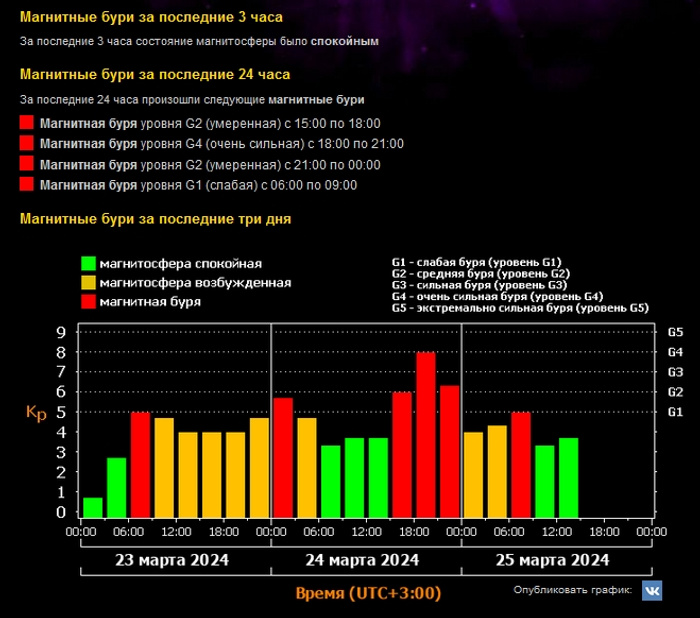Viewport: 700px width, 618px height.
Task: Click green legend square 'магнитосфера спокойная'
Action: coord(89,264)
